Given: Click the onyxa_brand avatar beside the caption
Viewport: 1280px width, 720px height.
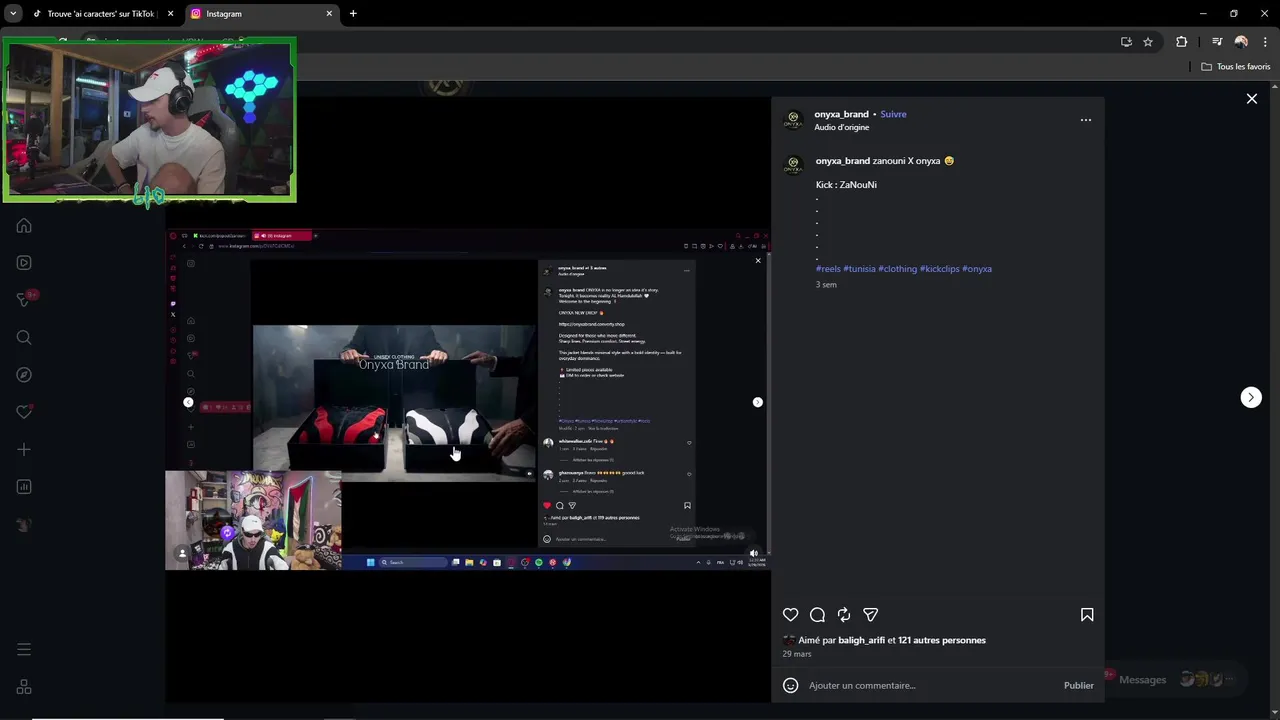Looking at the screenshot, I should pyautogui.click(x=794, y=165).
